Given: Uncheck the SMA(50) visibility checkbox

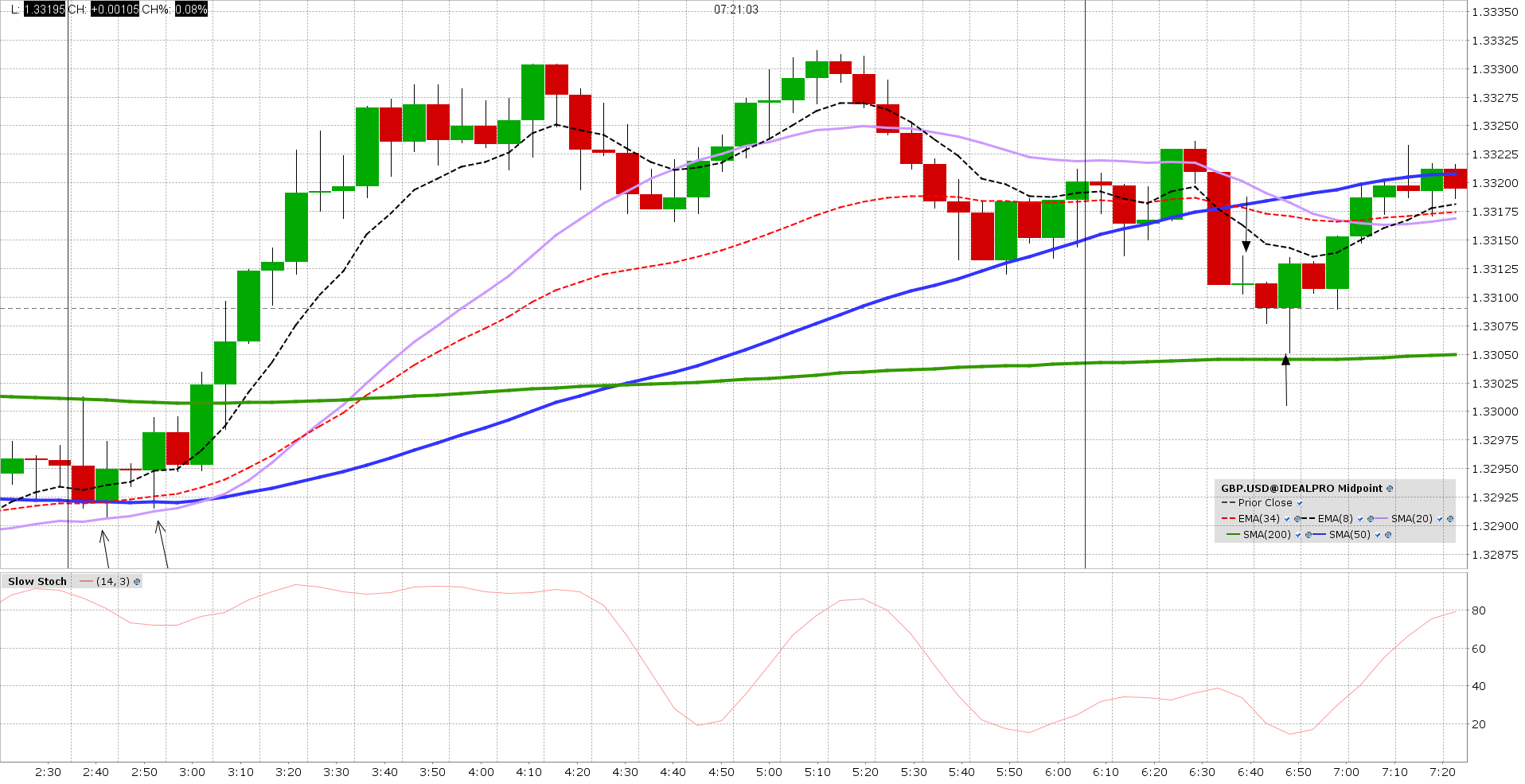Looking at the screenshot, I should pos(1378,535).
